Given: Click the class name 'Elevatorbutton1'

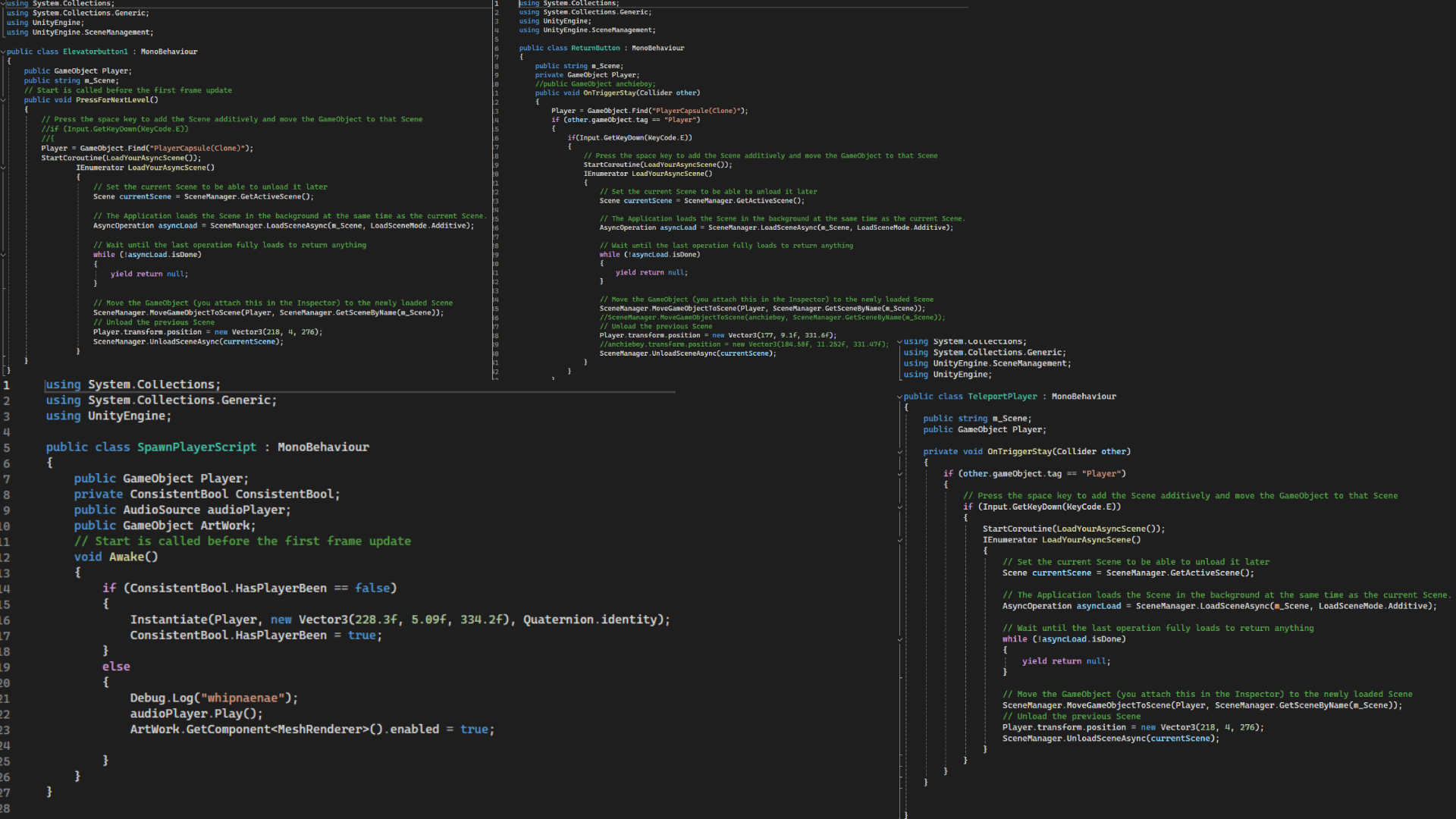Looking at the screenshot, I should coord(96,52).
